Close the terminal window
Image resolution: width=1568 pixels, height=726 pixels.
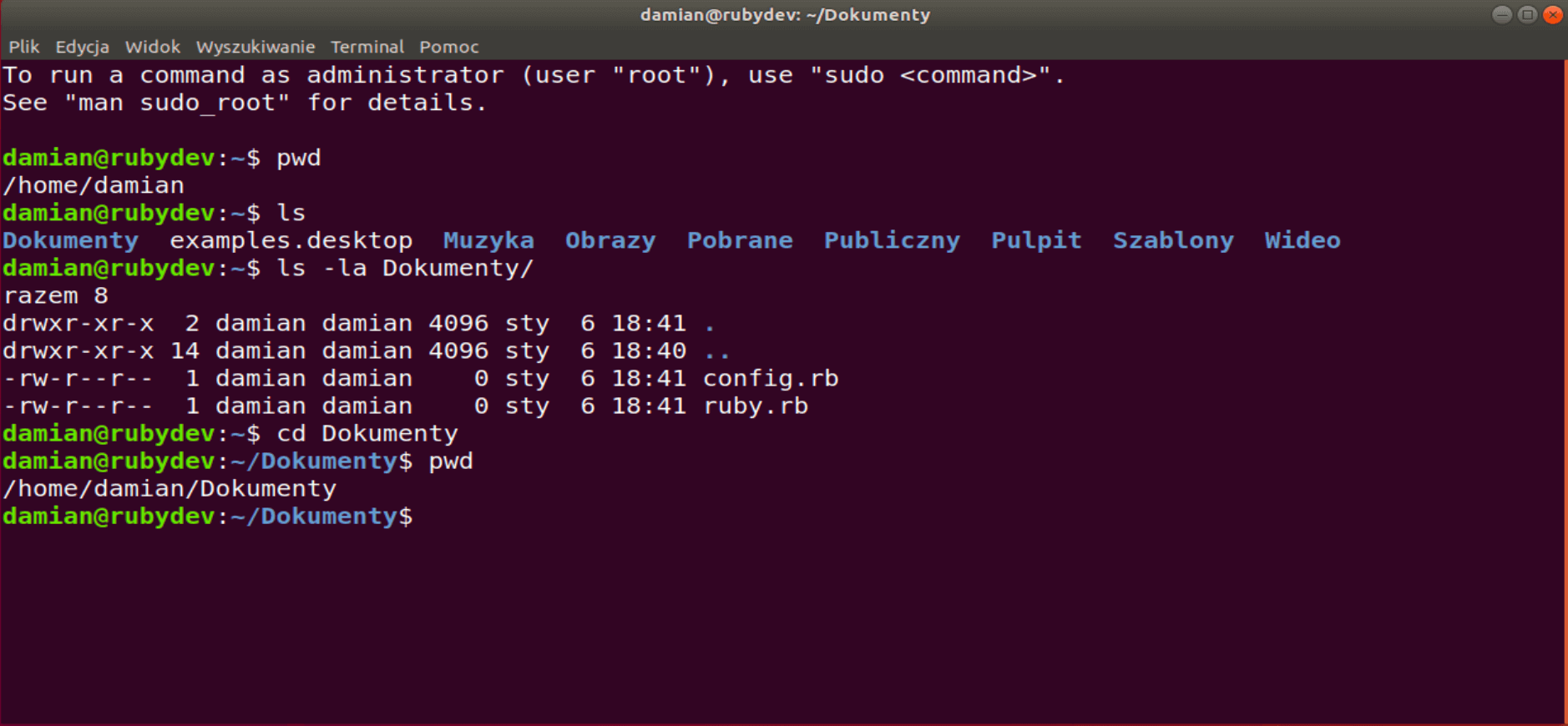pyautogui.click(x=1553, y=15)
